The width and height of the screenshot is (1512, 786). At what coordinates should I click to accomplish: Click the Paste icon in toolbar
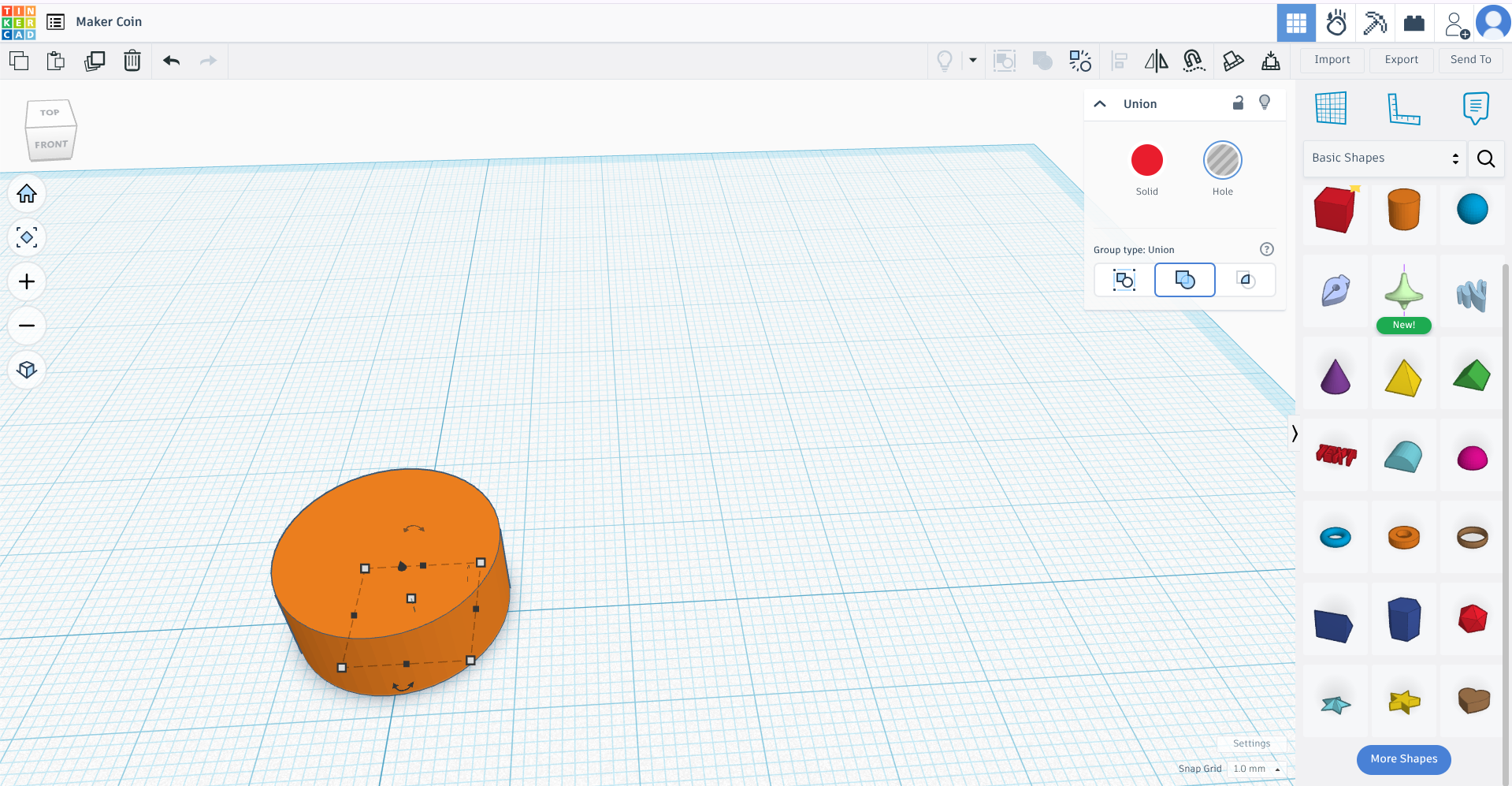(56, 61)
